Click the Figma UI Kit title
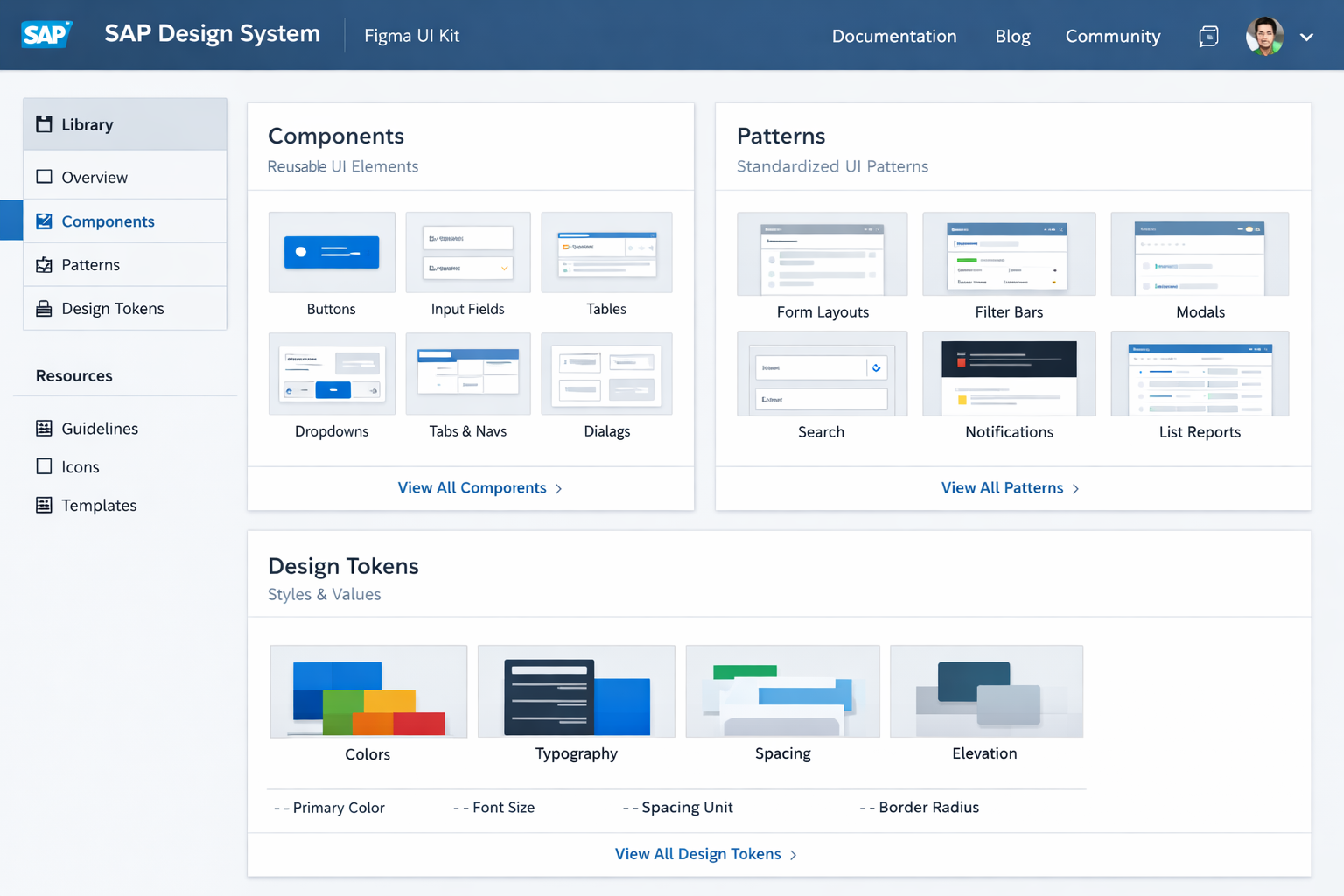 (411, 36)
